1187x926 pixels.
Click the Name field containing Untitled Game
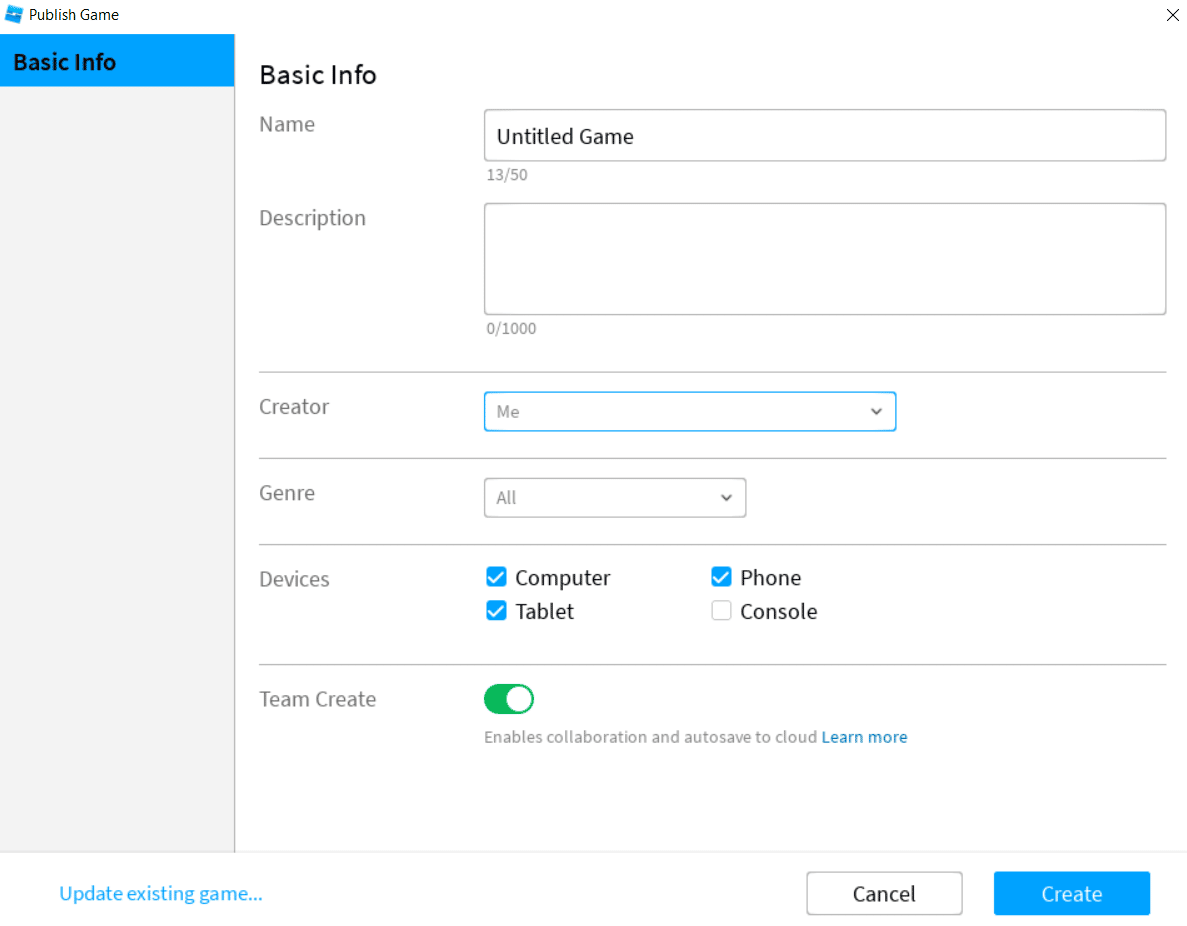824,136
